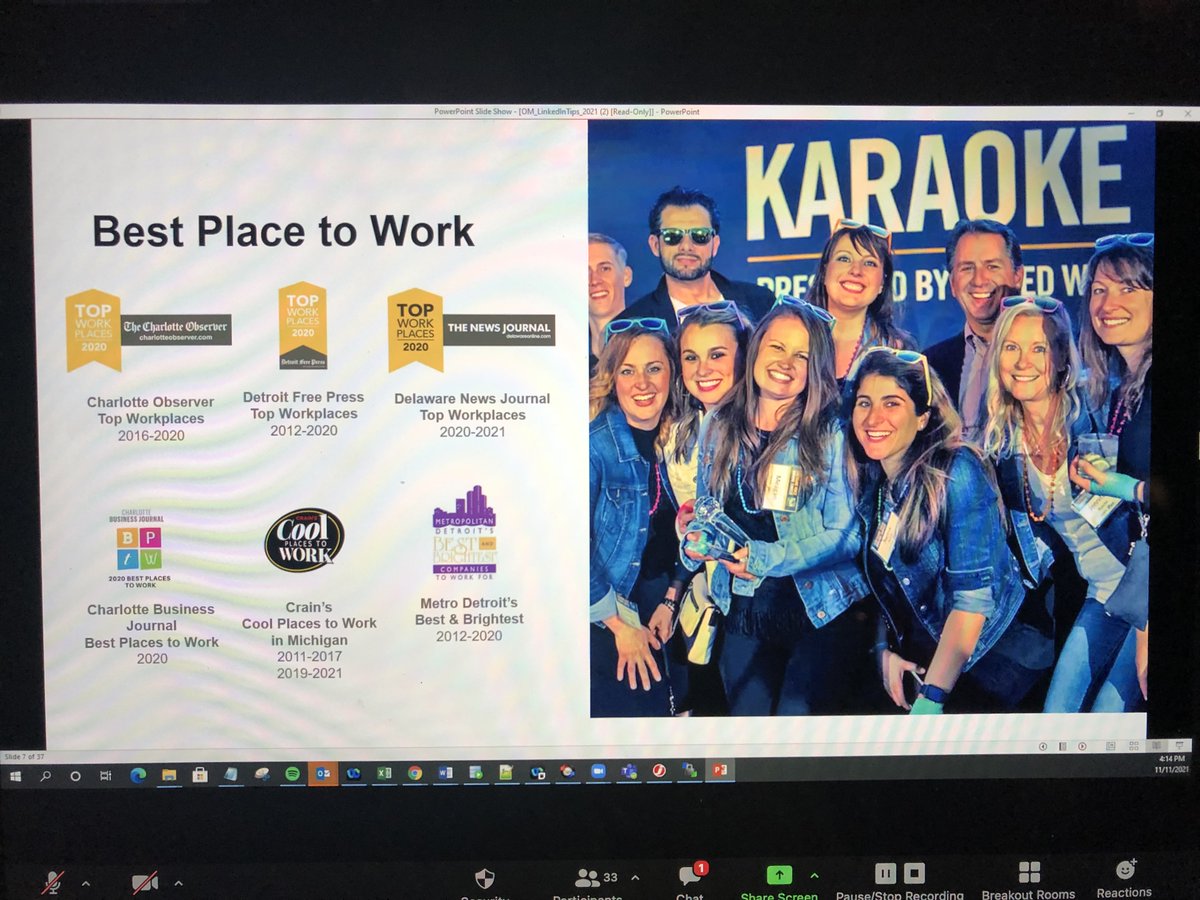Click "Detroit Free Press Top Workplaces" caption
Image resolution: width=1200 pixels, height=900 pixels.
click(303, 405)
